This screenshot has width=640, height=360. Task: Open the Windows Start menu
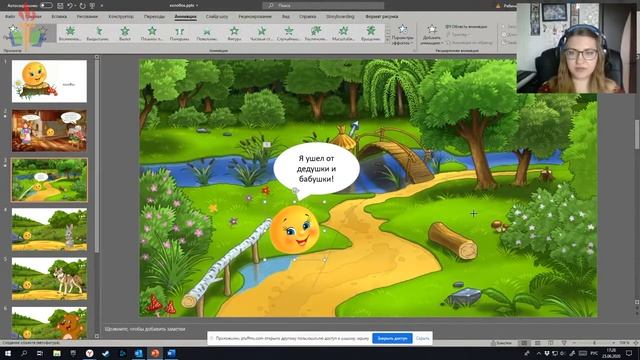tap(8, 353)
